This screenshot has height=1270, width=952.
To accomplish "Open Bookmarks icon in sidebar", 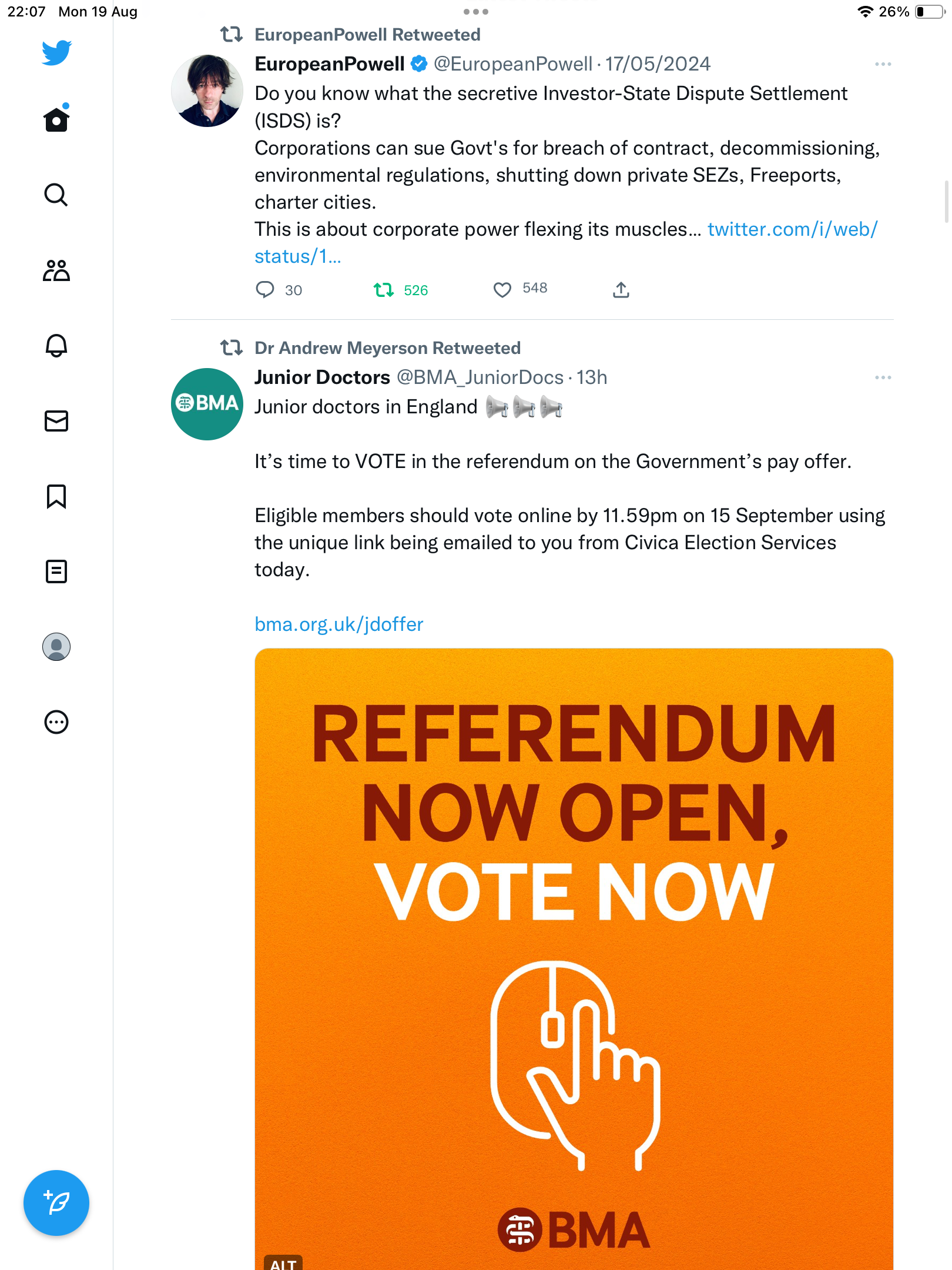I will [x=56, y=496].
